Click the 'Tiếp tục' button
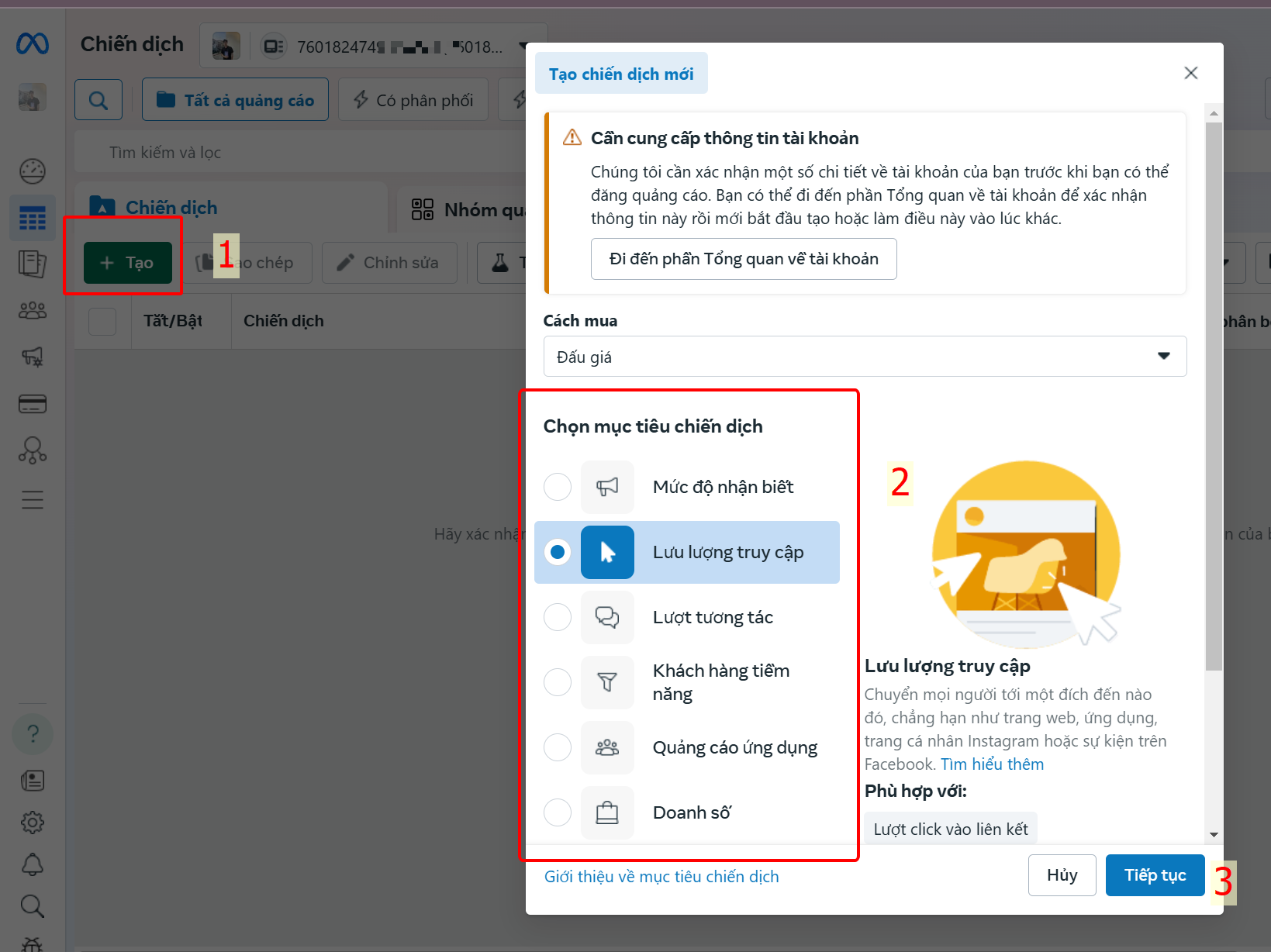Viewport: 1271px width, 952px height. (1155, 875)
